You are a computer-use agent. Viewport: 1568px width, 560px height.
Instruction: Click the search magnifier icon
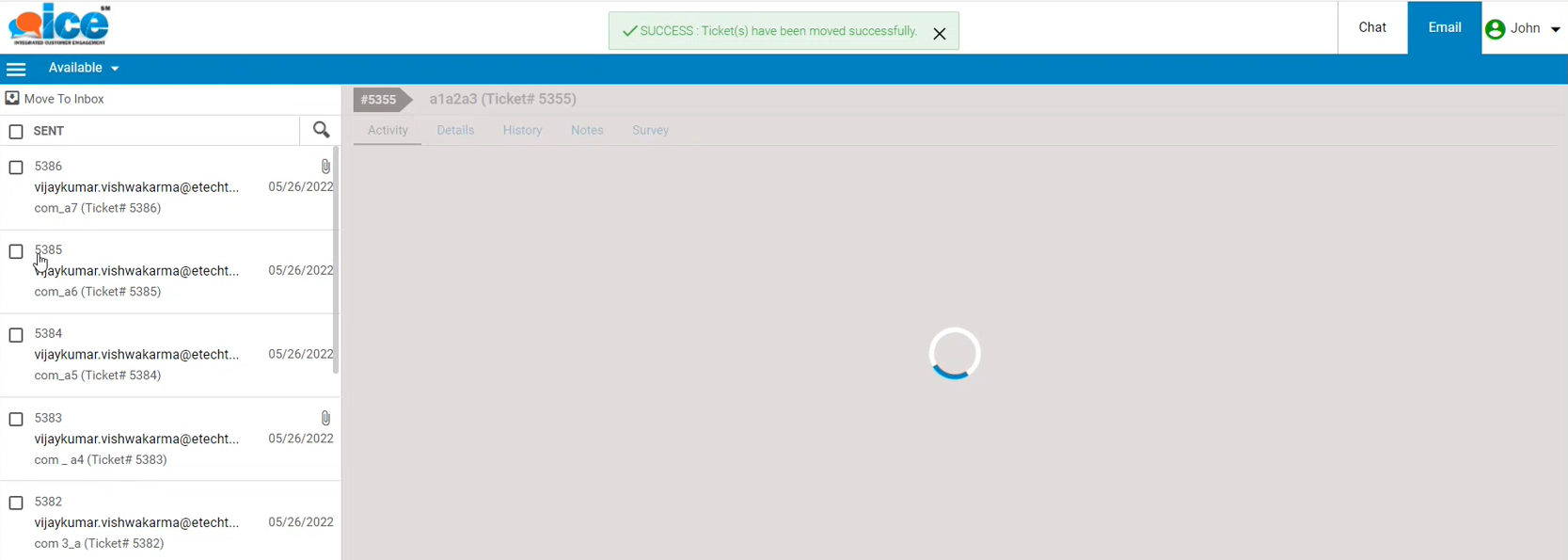pyautogui.click(x=321, y=130)
